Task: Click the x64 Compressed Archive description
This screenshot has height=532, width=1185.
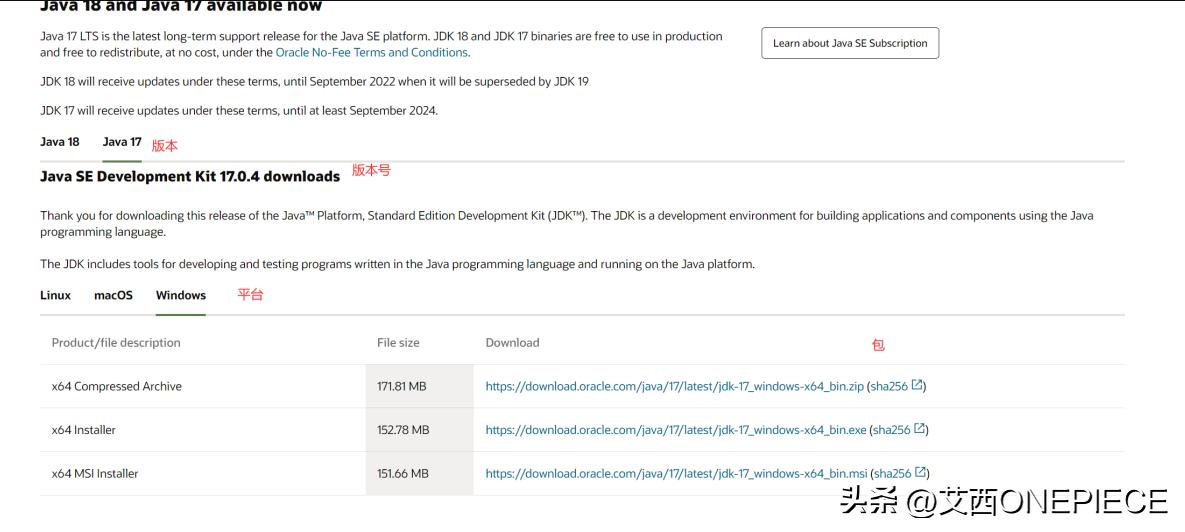Action: [x=117, y=386]
